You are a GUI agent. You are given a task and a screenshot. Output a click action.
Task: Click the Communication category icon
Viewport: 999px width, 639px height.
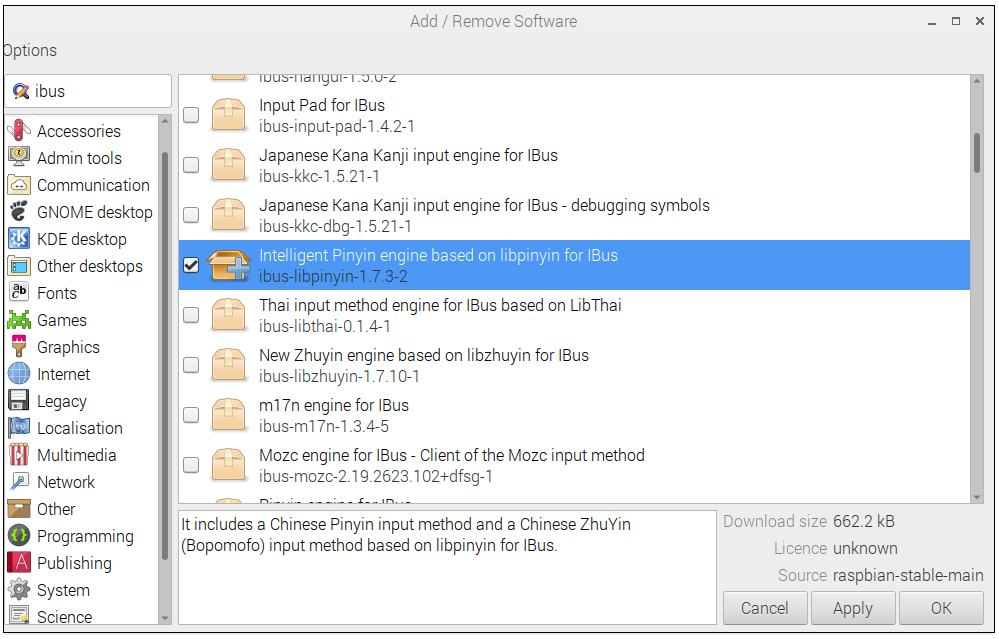tap(19, 184)
